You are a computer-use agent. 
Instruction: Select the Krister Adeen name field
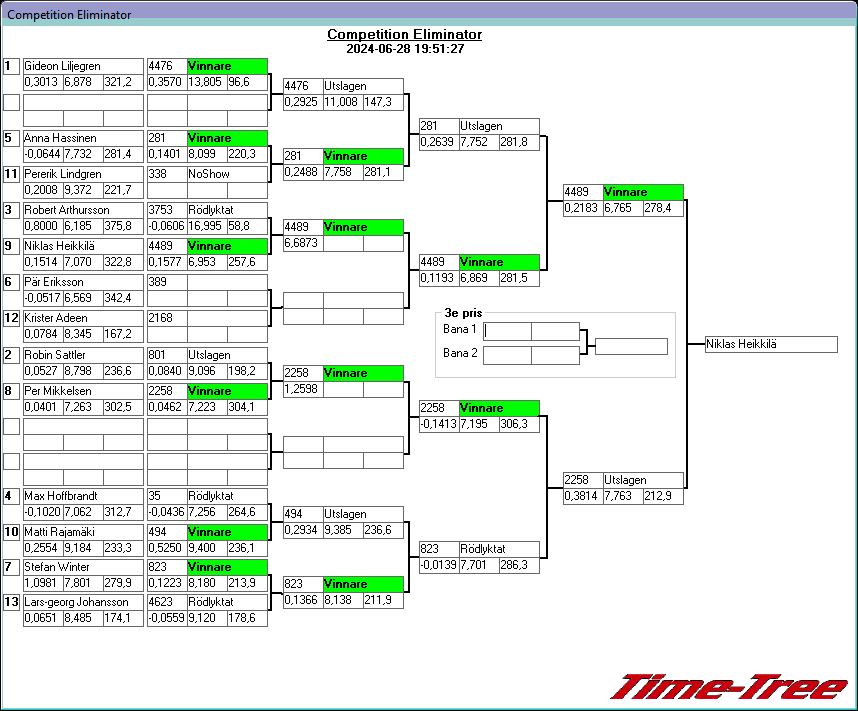[83, 318]
